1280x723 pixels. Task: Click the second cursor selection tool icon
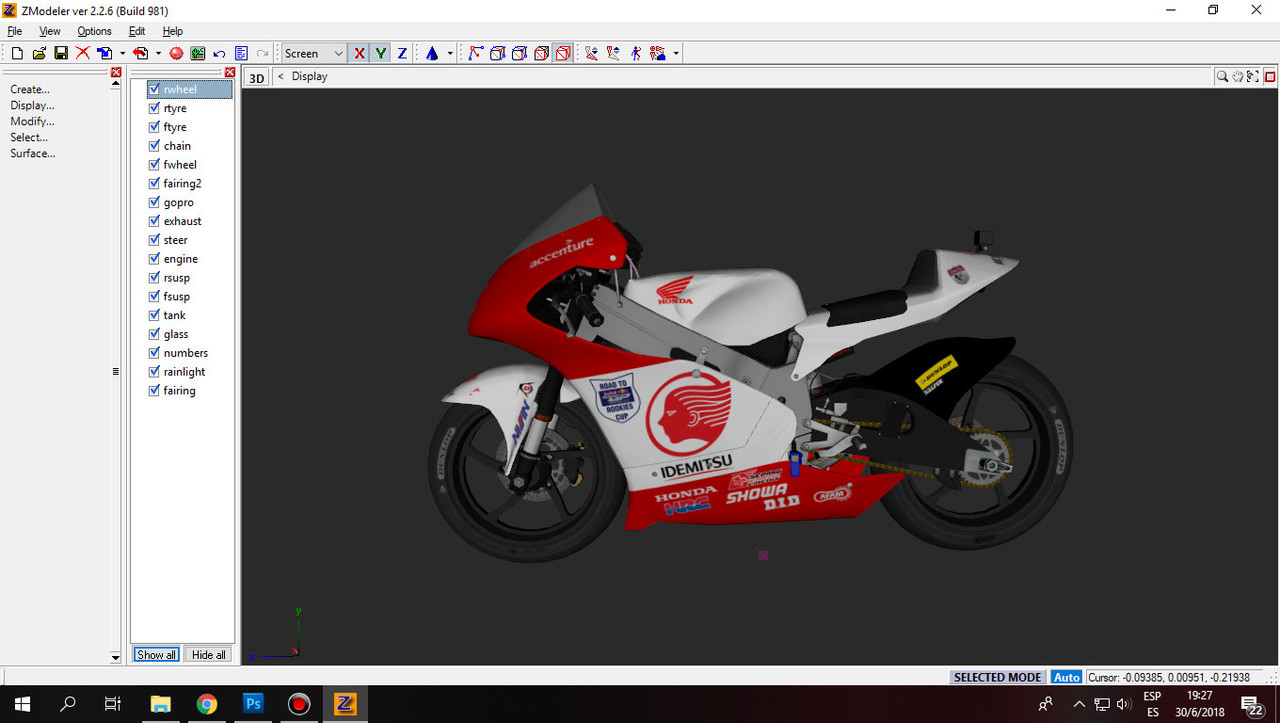[614, 53]
